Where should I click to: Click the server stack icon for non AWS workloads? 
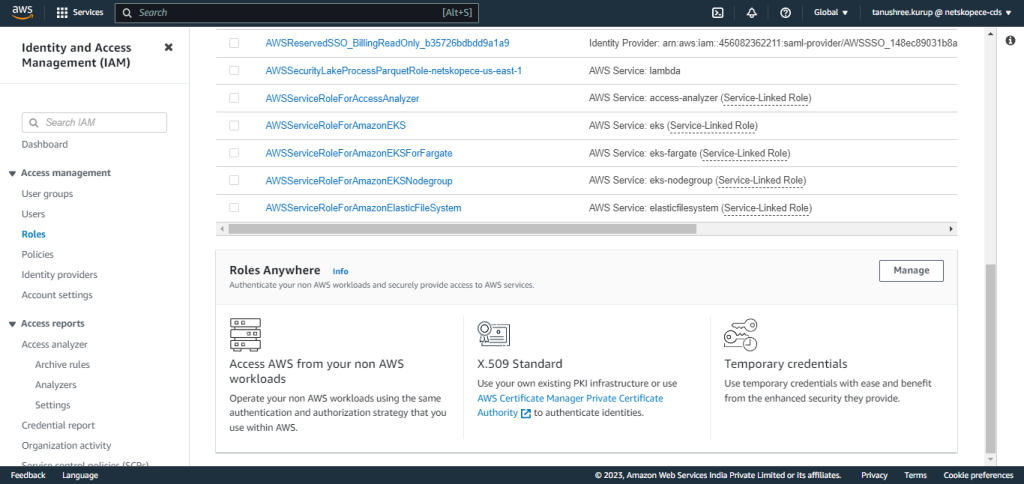[x=245, y=335]
